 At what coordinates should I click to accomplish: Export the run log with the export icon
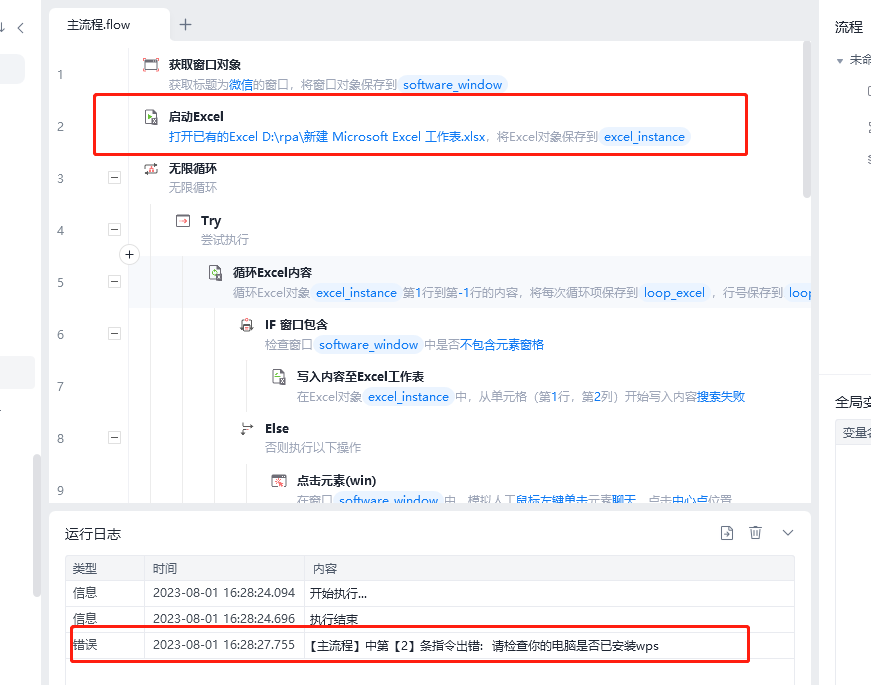pos(727,533)
